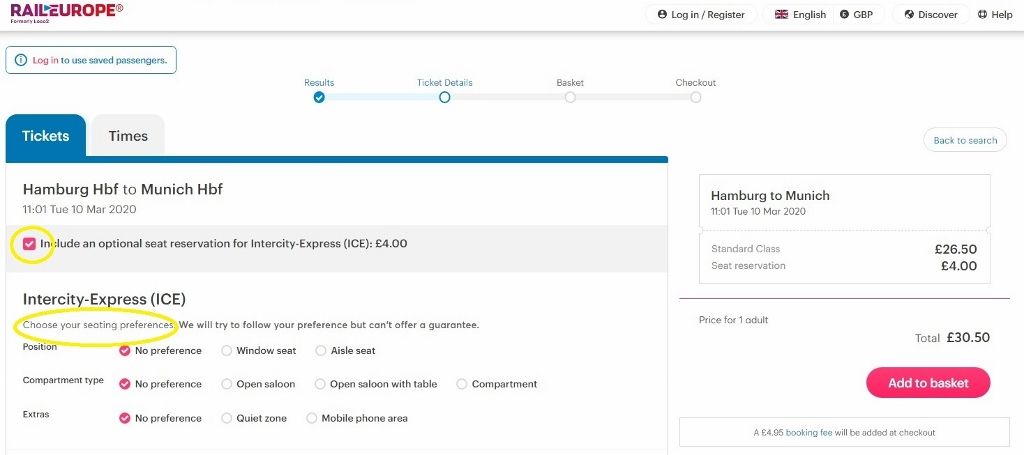Click the user icon beside Log in / Register

tap(662, 14)
